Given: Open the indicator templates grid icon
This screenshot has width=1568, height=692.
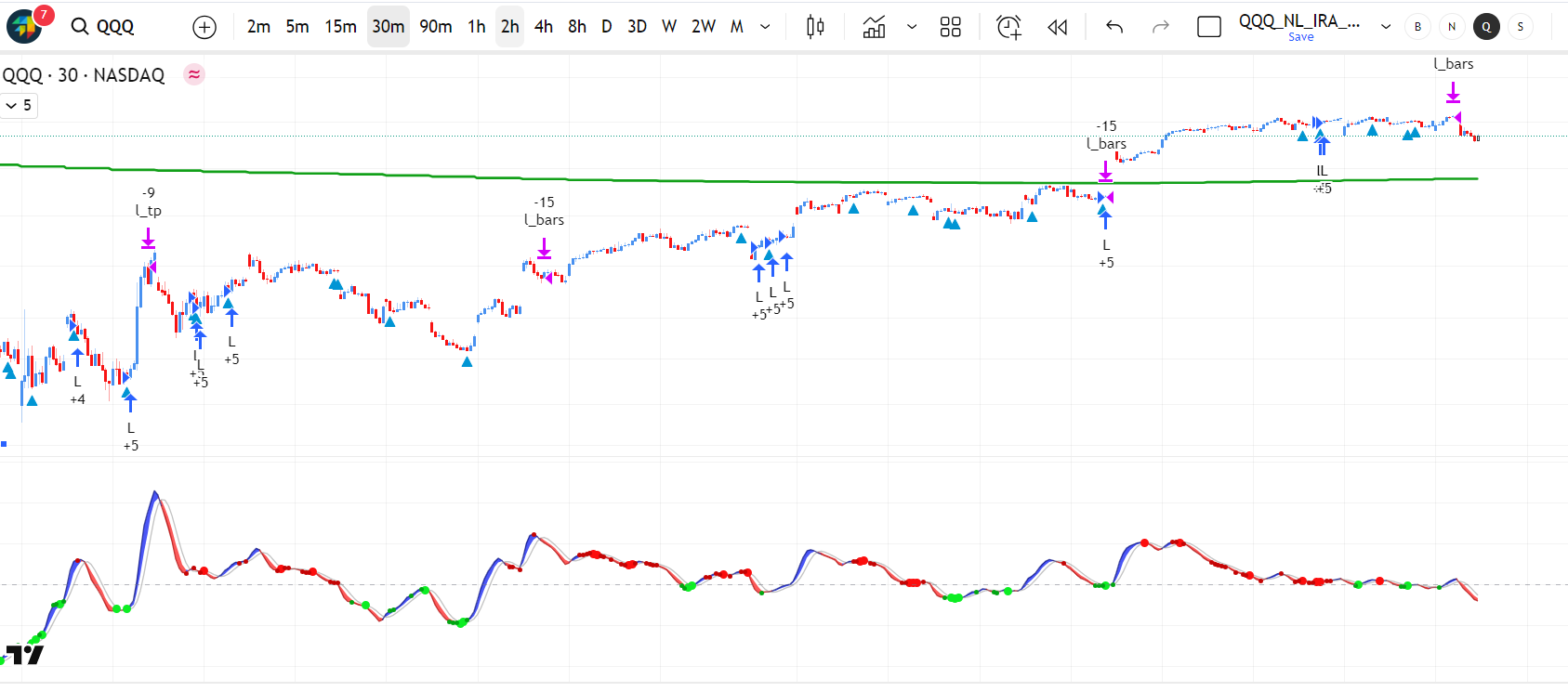Looking at the screenshot, I should 950,27.
